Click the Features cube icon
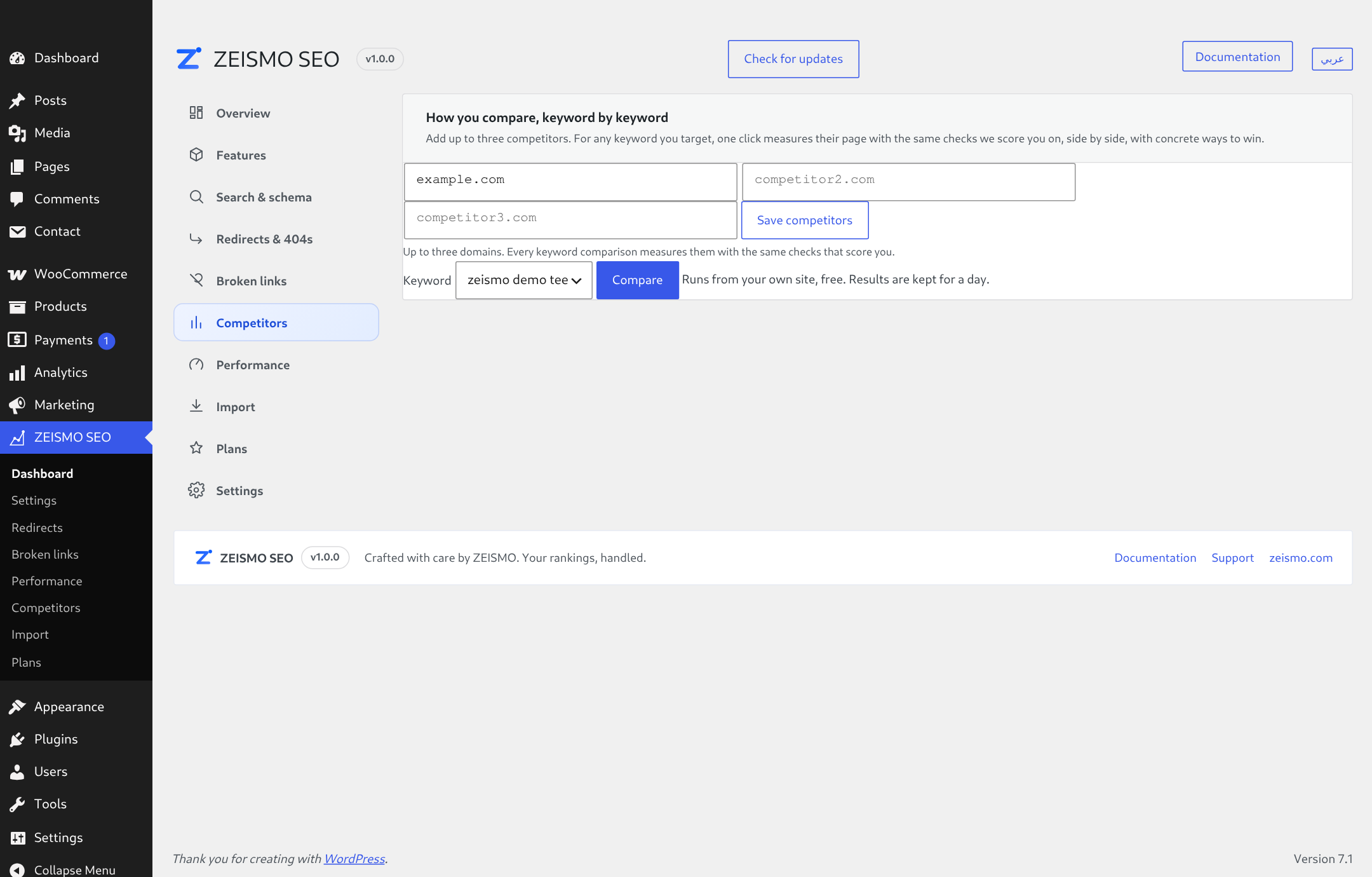 coord(196,154)
